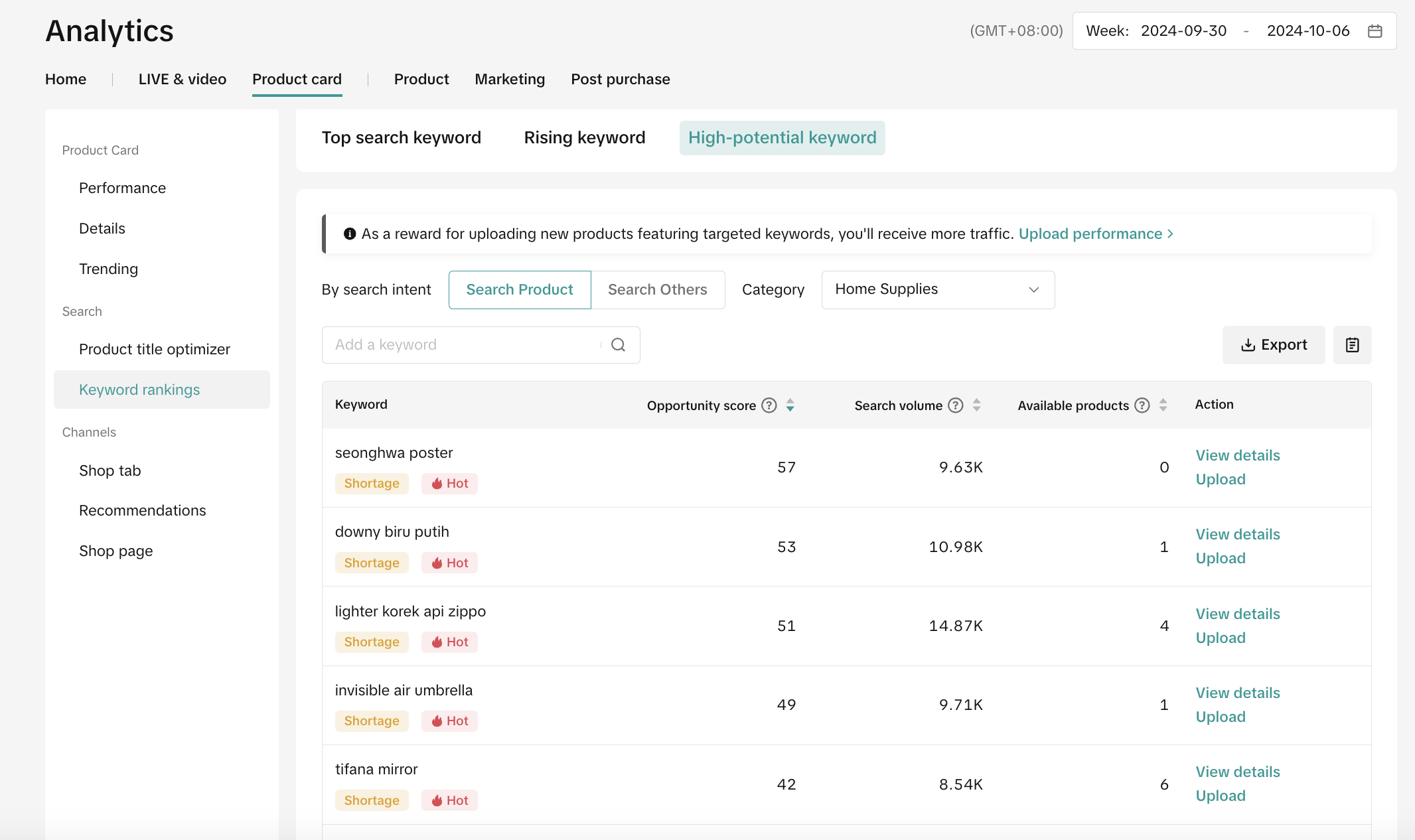This screenshot has width=1415, height=840.
Task: Click Opportunity score help question icon
Action: click(x=769, y=405)
